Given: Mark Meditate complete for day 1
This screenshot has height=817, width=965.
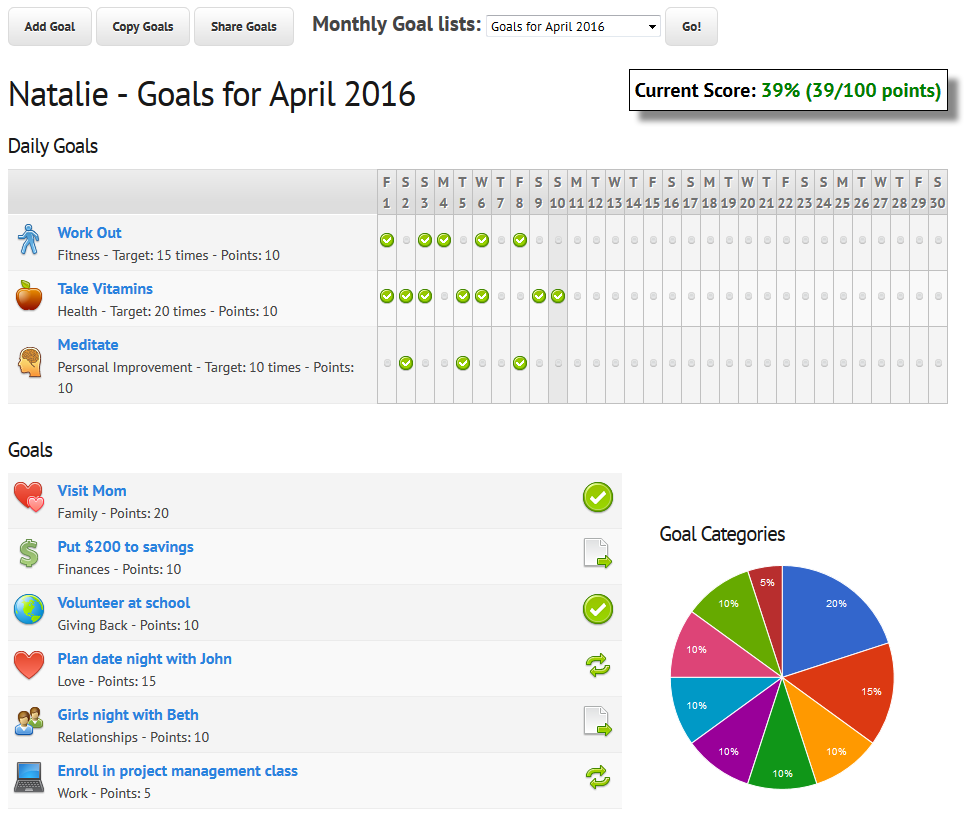Looking at the screenshot, I should [387, 363].
